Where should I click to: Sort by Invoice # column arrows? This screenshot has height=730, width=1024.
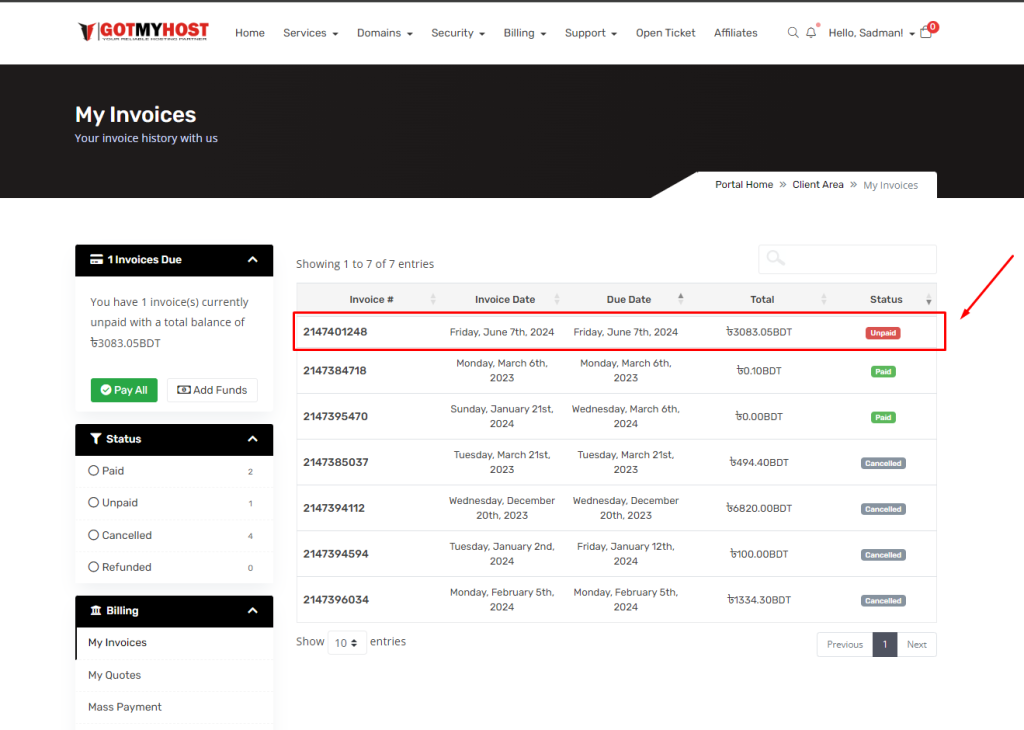pyautogui.click(x=433, y=300)
